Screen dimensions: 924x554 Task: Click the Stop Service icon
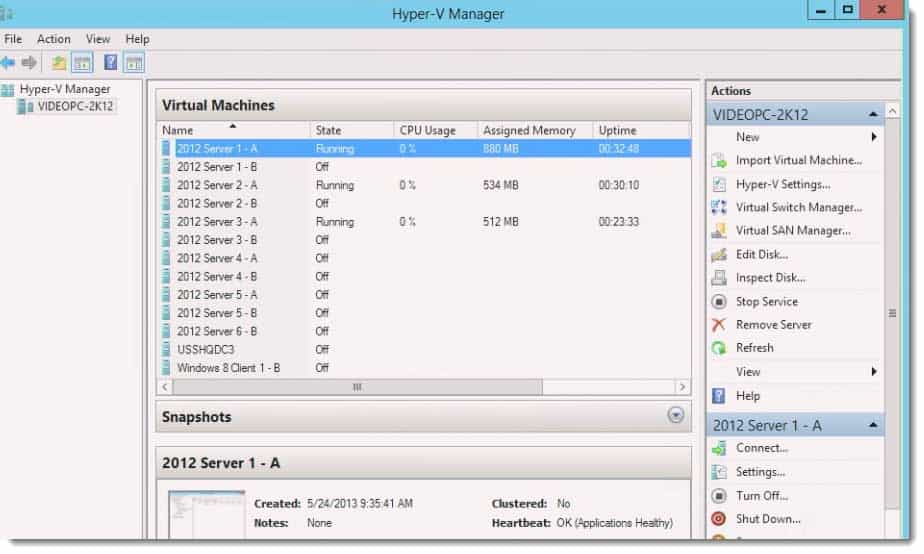719,302
